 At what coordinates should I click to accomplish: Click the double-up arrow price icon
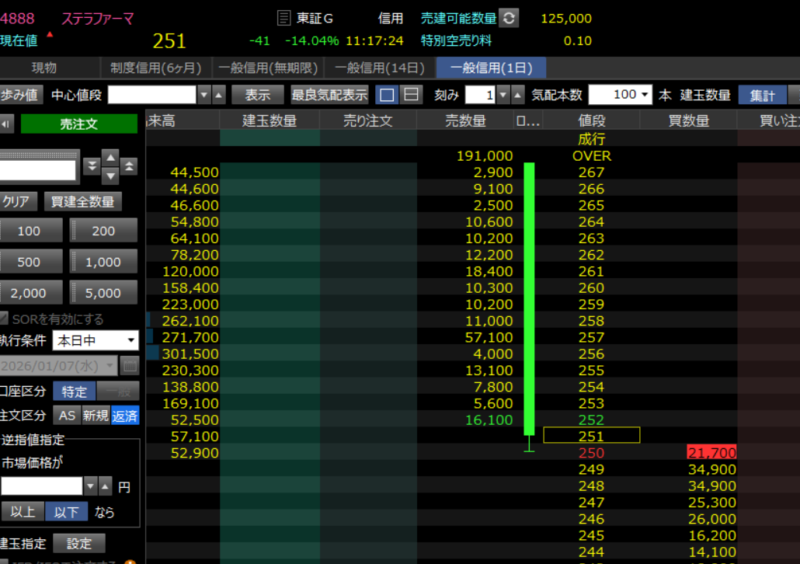tap(129, 165)
